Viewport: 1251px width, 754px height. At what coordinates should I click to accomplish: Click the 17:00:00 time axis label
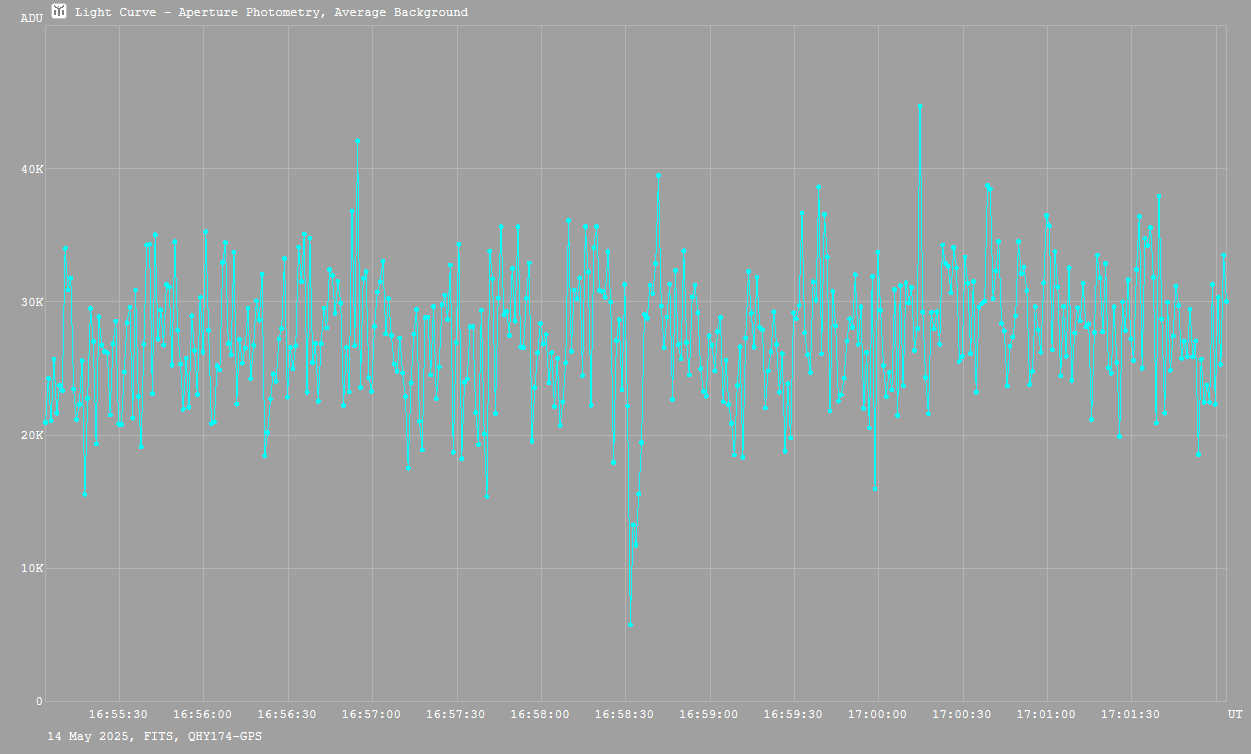(x=878, y=714)
